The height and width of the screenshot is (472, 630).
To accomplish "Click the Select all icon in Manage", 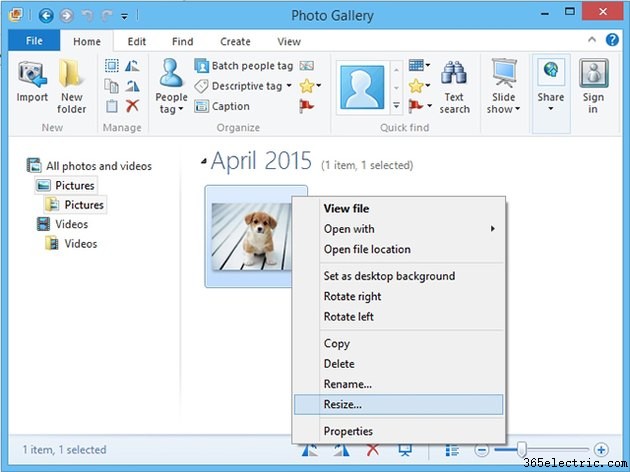I will (111, 65).
